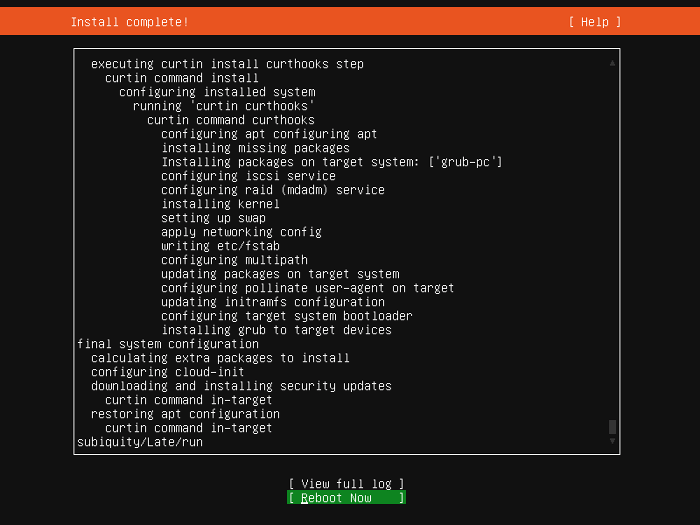Viewport: 700px width, 525px height.
Task: Click the "running 'curtin curthooks'" line
Action: pyautogui.click(x=224, y=106)
